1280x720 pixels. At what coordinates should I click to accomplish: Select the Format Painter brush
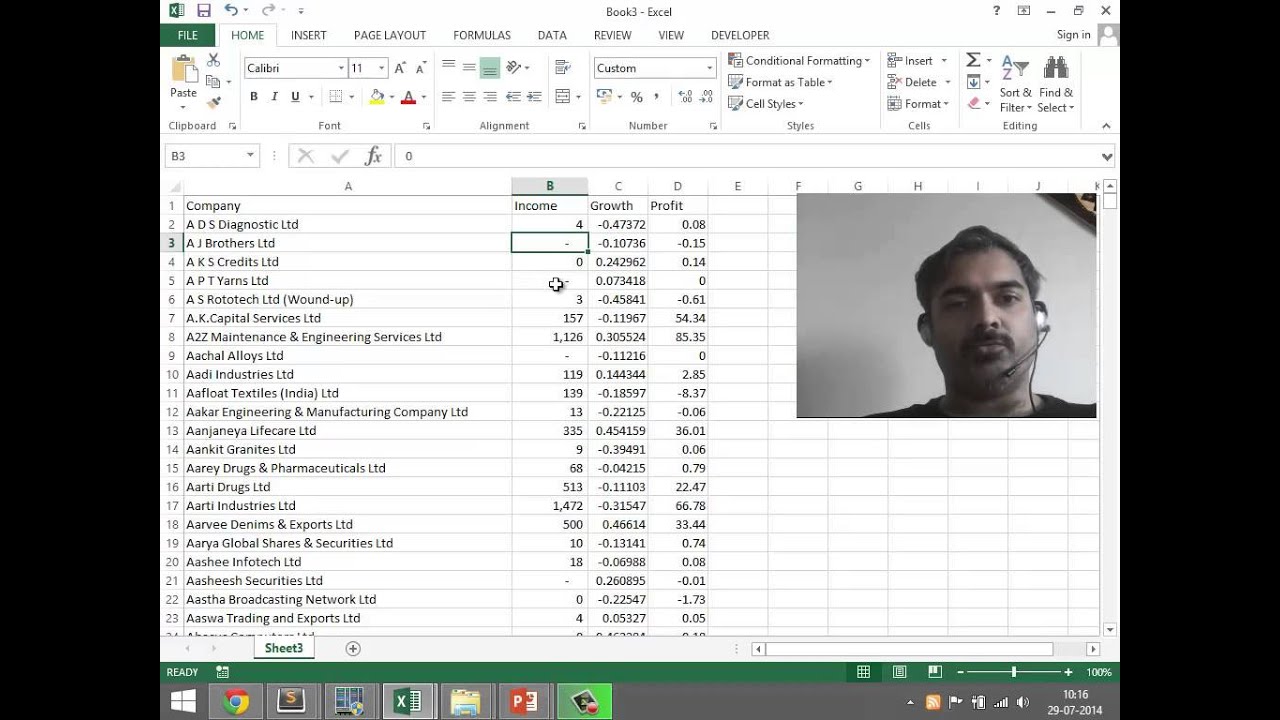pos(213,102)
